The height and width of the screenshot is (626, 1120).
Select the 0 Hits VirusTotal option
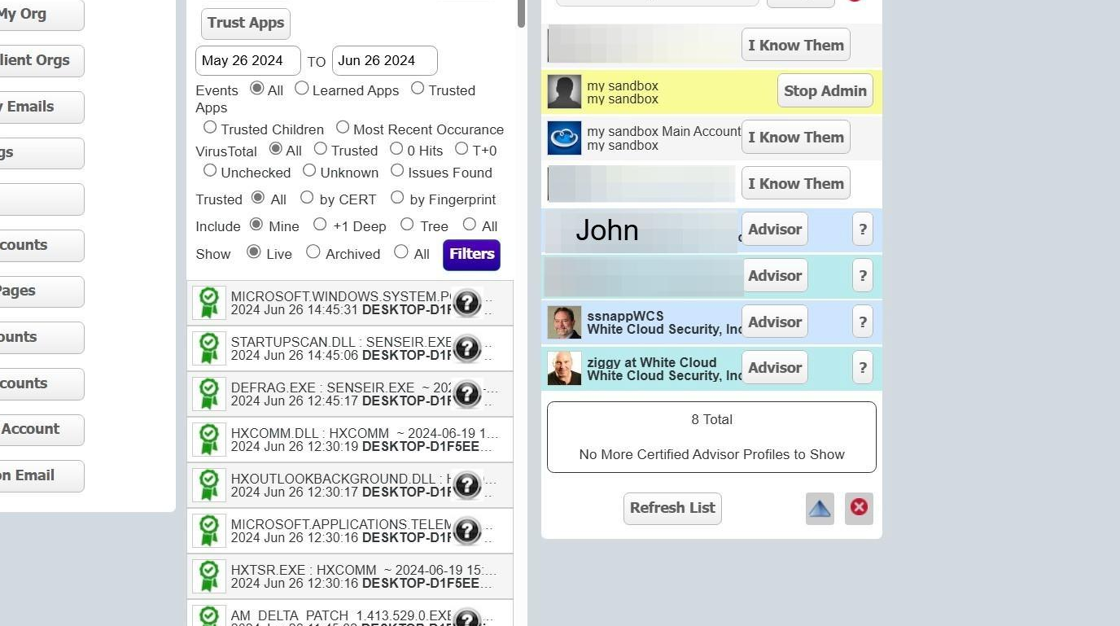point(395,149)
